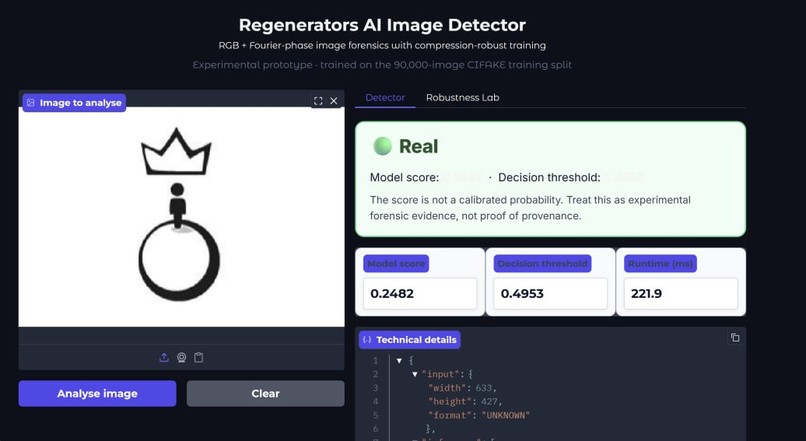Viewport: 806px width, 441px height.
Task: Click the fullscreen icon on image panel
Action: point(318,101)
